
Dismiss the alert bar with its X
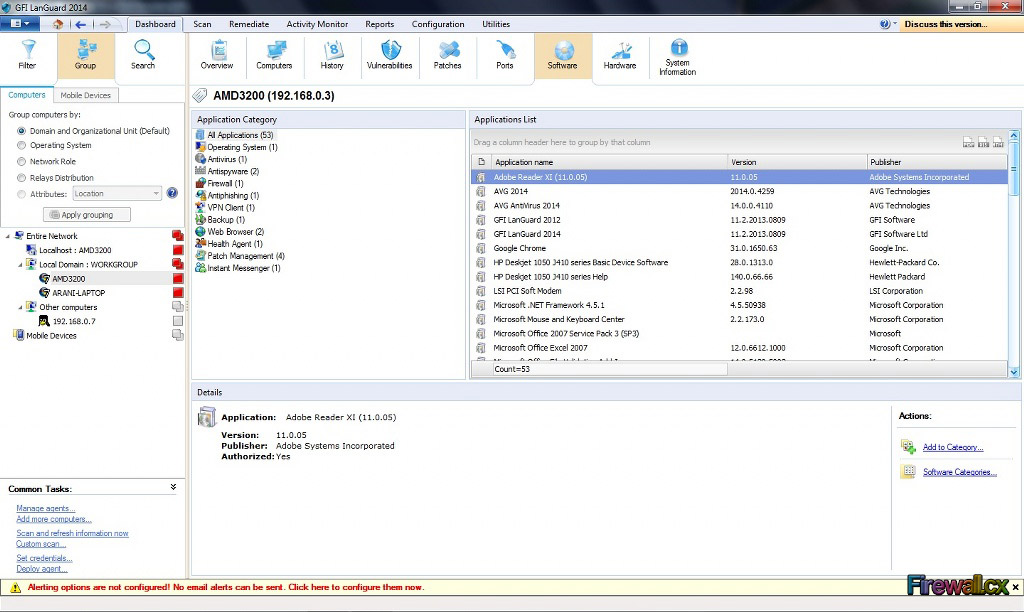click(1016, 587)
